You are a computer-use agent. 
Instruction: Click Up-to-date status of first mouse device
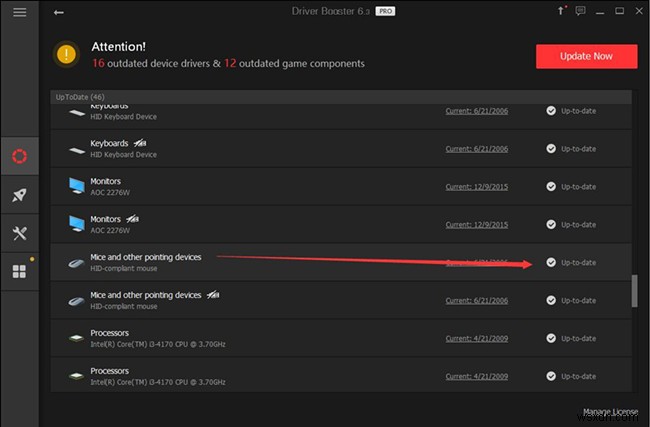572,262
